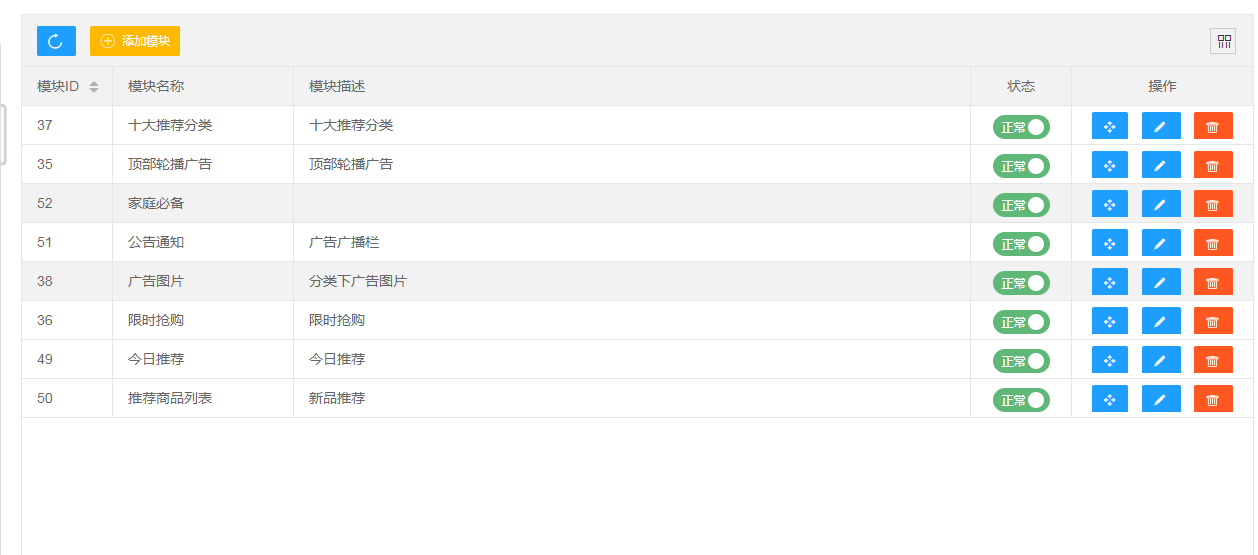1258x555 pixels.
Task: Open the column filter grid icon
Action: pos(1223,41)
